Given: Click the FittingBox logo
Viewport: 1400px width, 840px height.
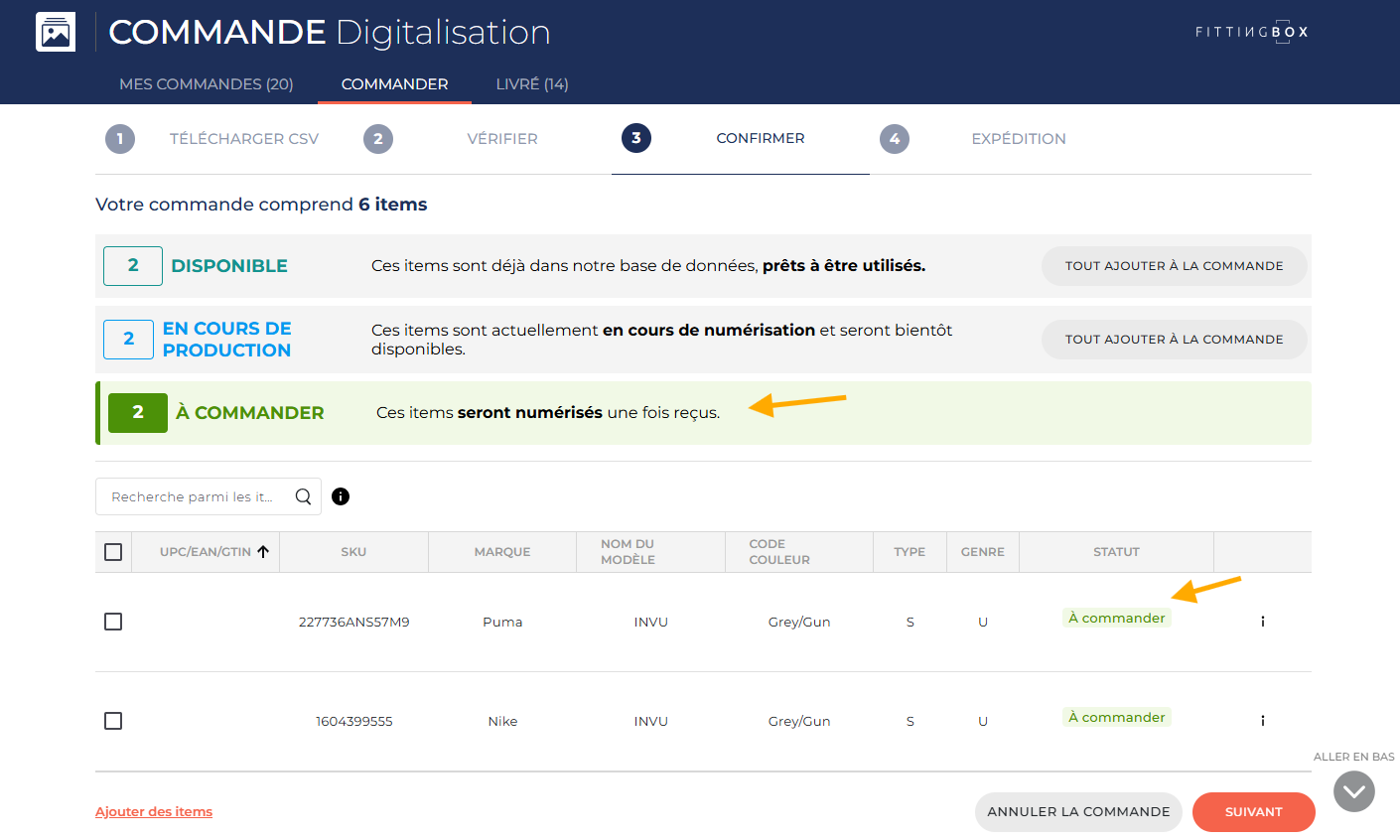Looking at the screenshot, I should pos(1251,32).
